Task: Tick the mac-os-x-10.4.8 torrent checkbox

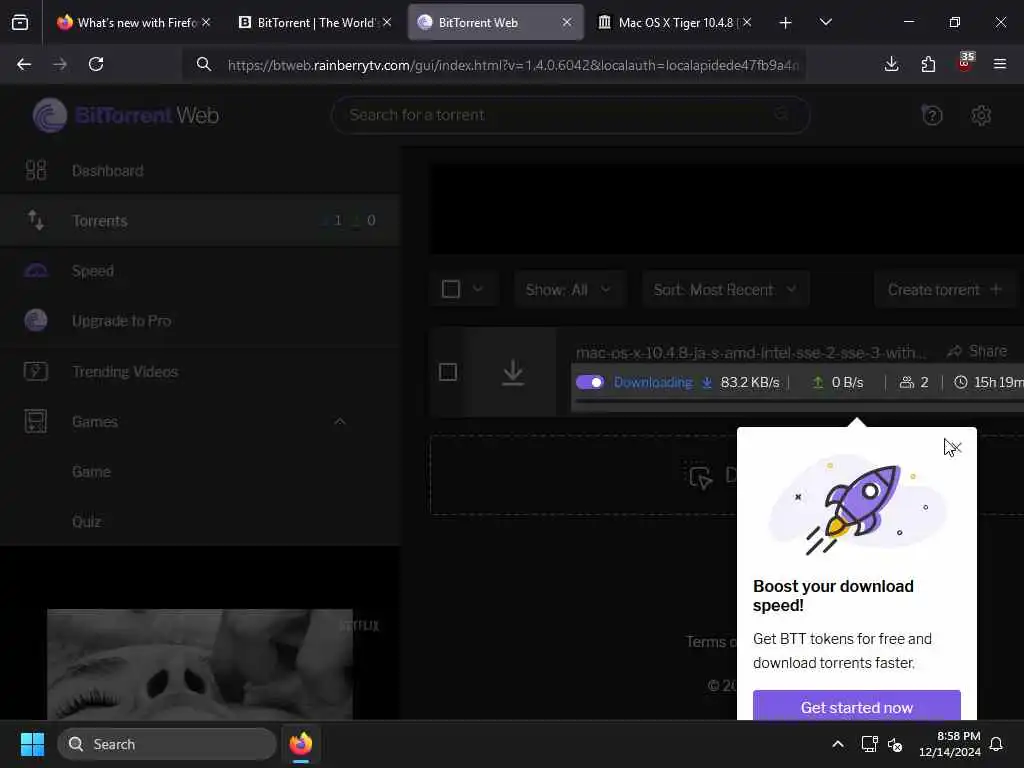Action: pos(448,372)
